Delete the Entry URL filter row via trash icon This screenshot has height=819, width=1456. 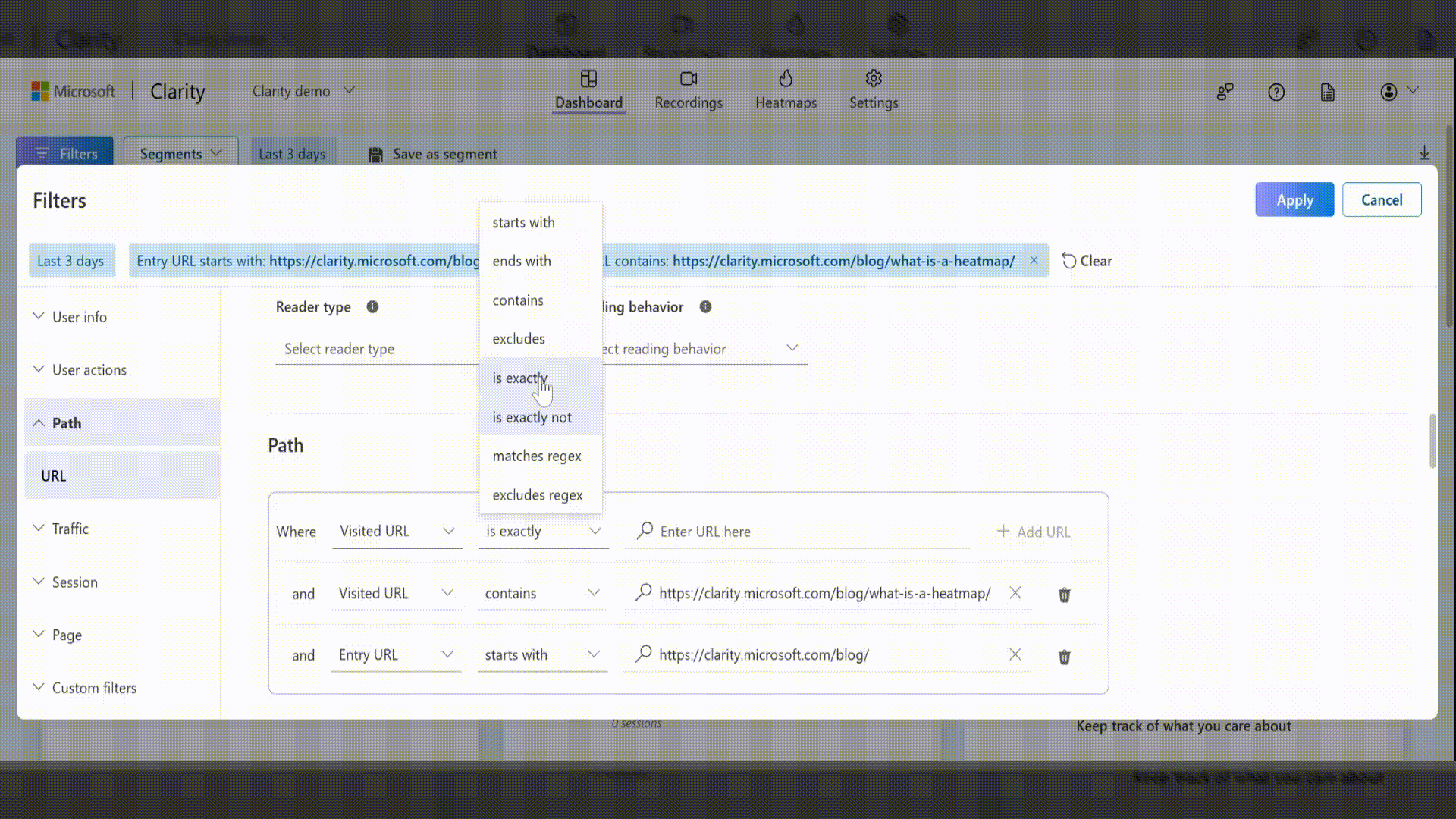[x=1064, y=657]
